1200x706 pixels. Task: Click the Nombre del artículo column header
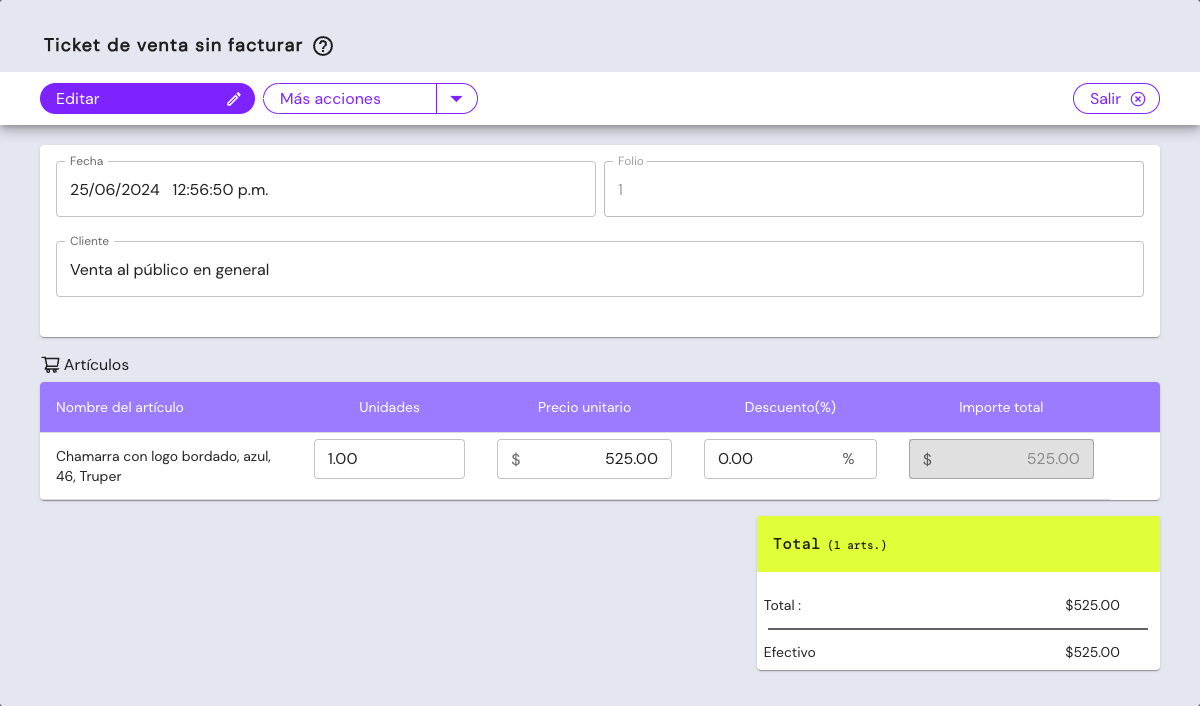click(x=120, y=407)
